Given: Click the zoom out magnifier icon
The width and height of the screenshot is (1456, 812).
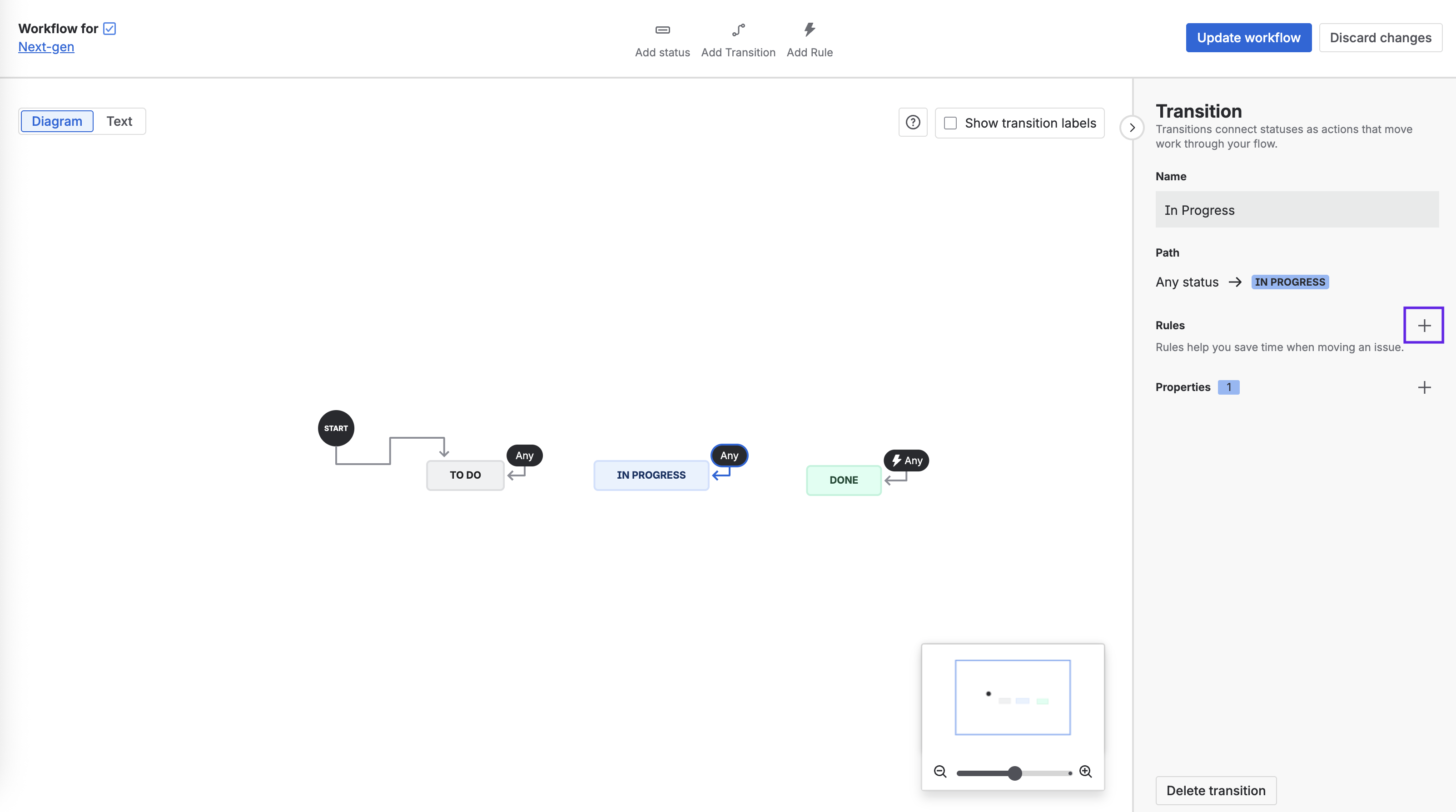Looking at the screenshot, I should tap(940, 772).
